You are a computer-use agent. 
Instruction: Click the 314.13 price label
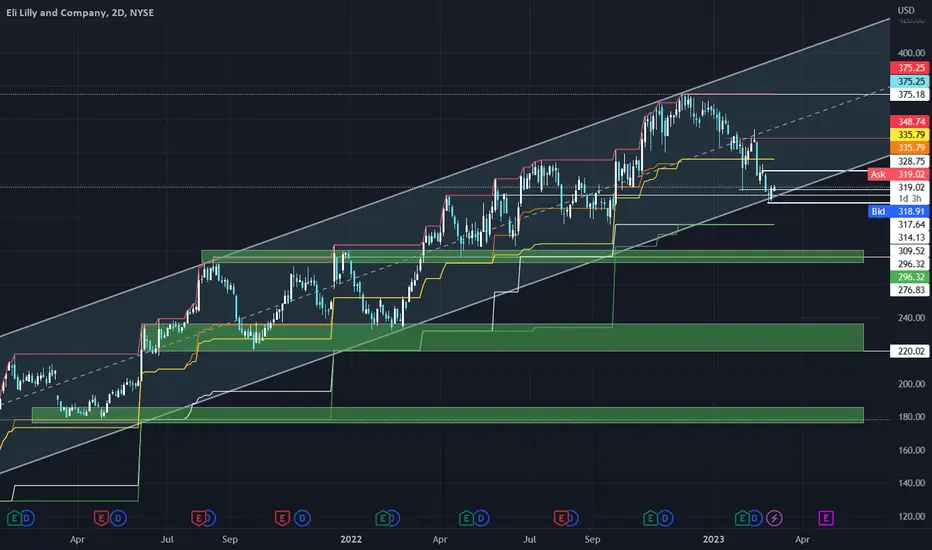tap(909, 237)
